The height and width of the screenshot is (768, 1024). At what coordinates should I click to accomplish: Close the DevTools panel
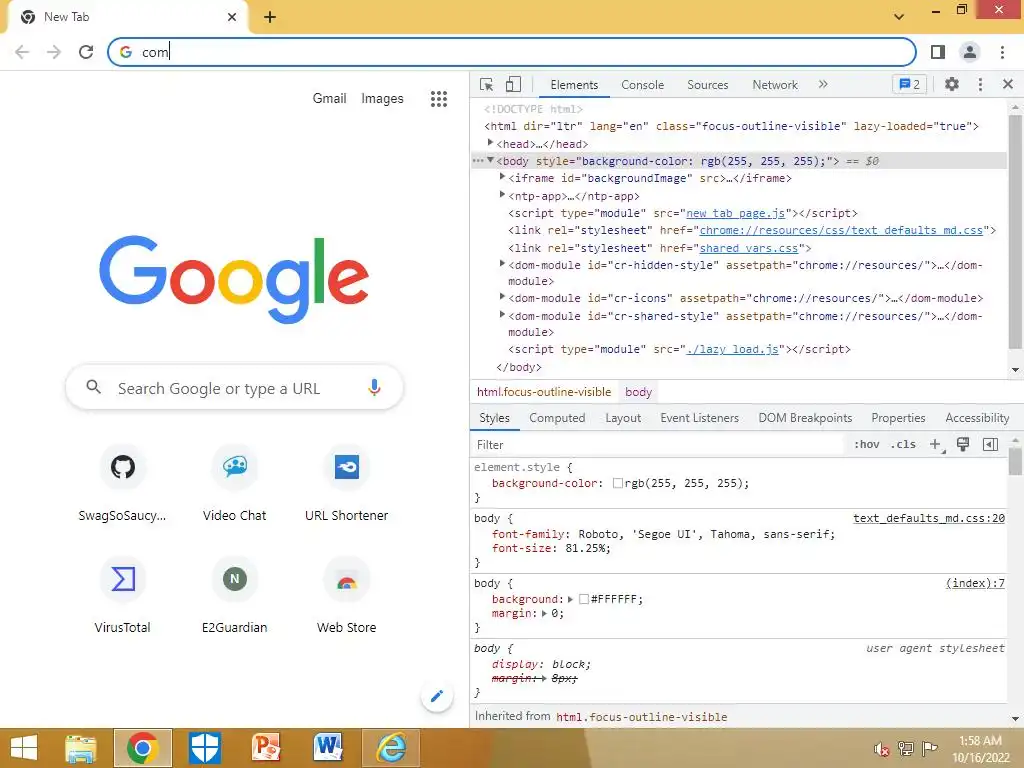click(x=1008, y=84)
